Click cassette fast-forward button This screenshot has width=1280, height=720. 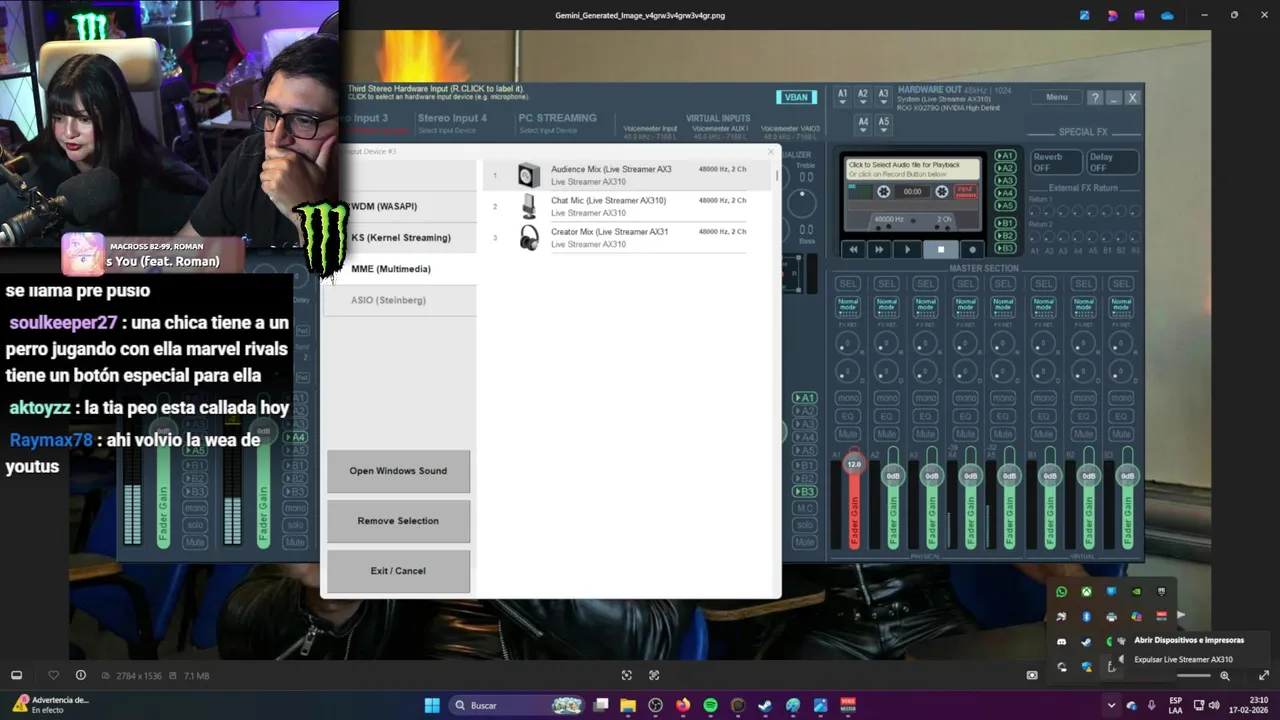click(880, 249)
